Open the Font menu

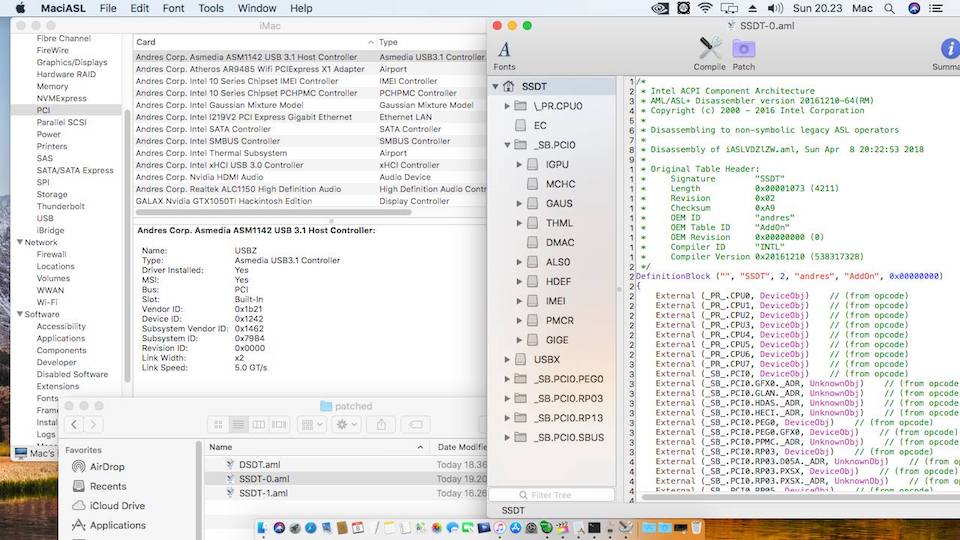coord(173,9)
